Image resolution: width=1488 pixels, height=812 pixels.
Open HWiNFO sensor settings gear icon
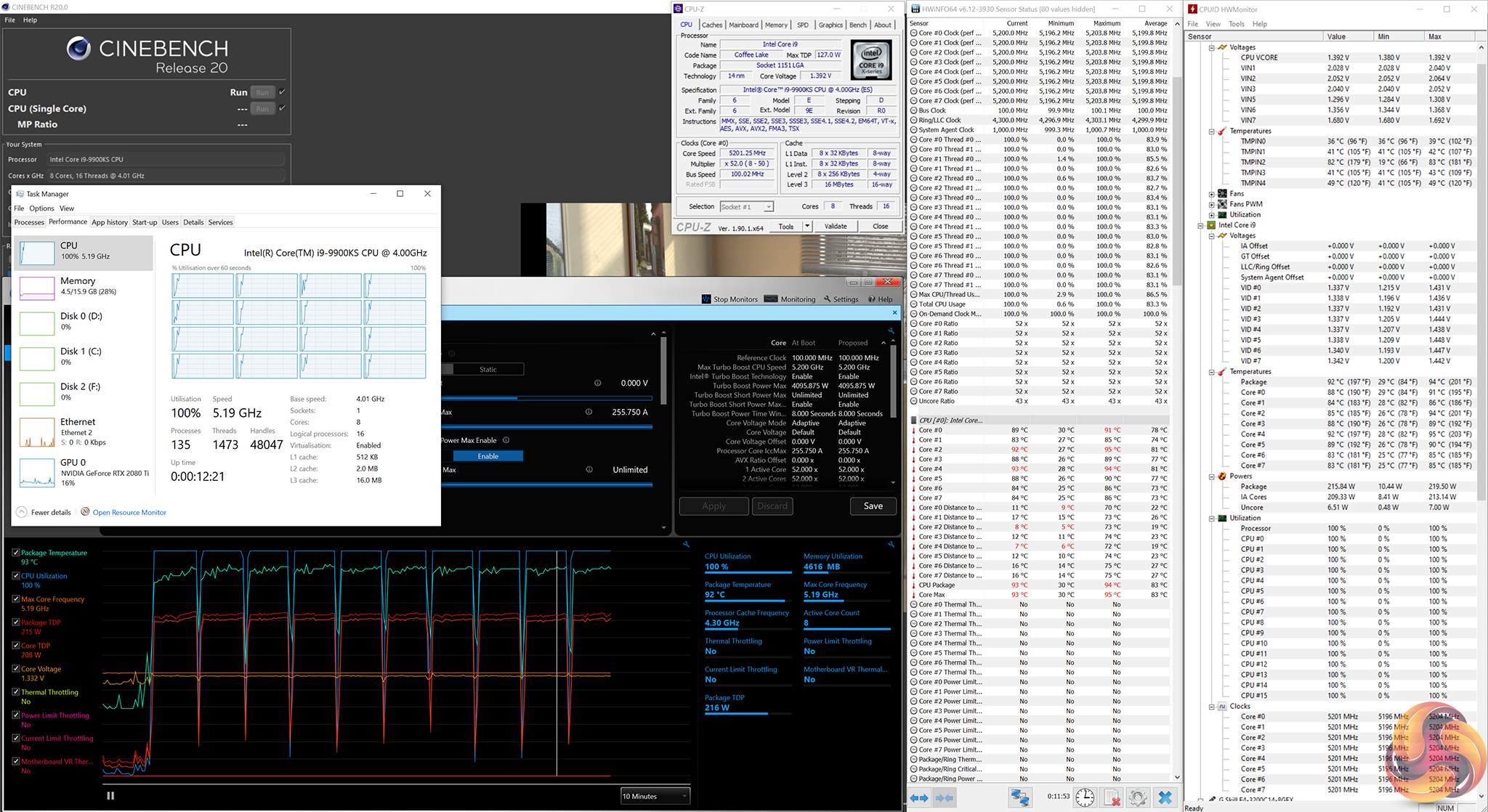point(1138,797)
